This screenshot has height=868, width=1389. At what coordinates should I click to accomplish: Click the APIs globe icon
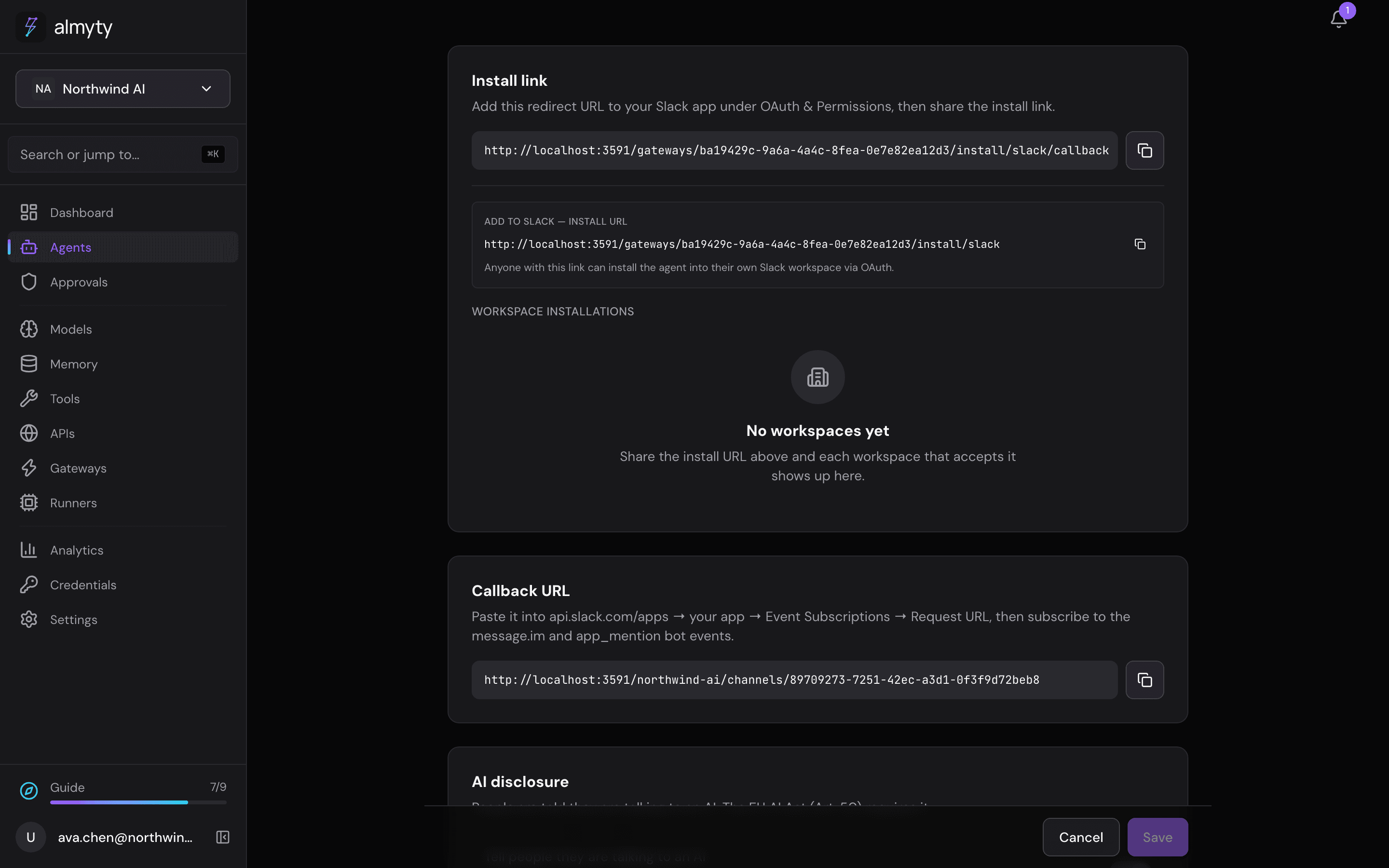pos(29,434)
